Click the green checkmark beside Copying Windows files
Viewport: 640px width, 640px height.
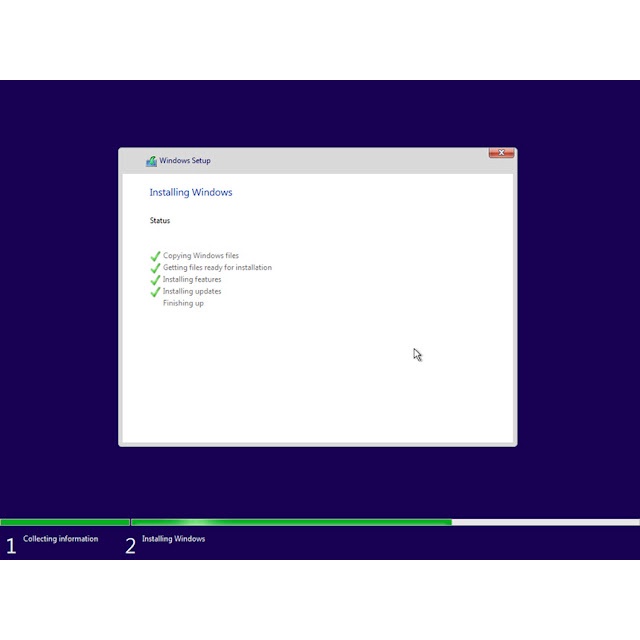click(155, 256)
